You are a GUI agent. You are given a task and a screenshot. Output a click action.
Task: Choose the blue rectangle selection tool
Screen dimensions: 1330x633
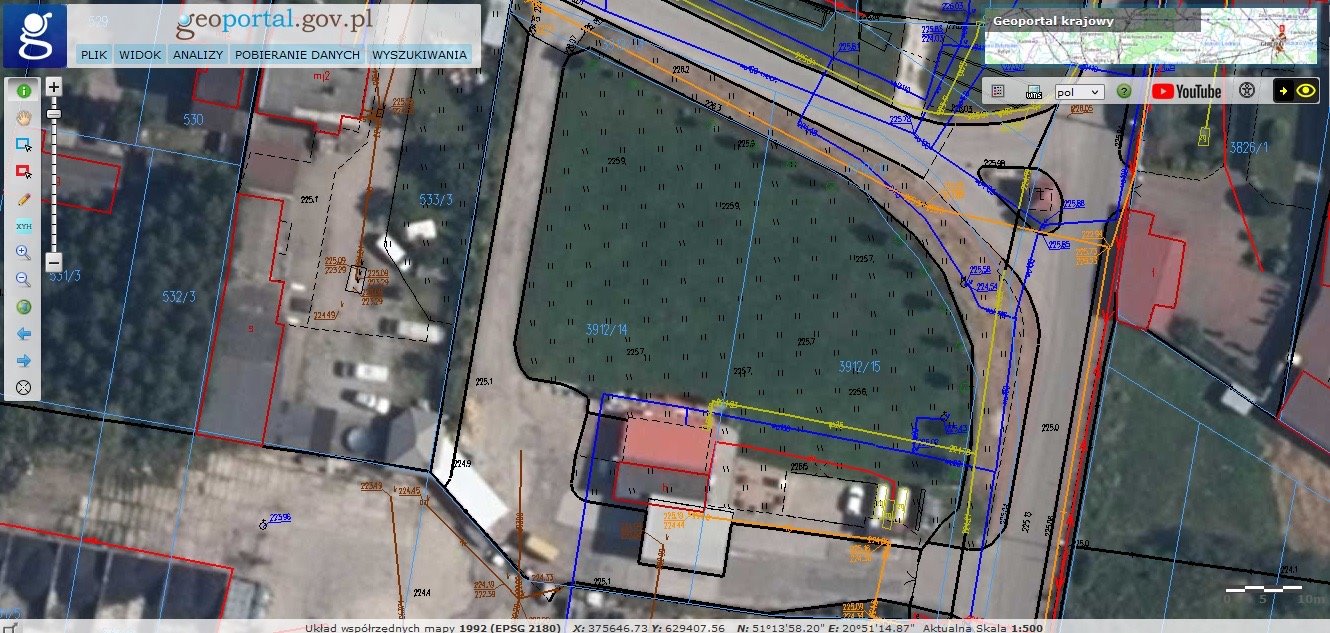click(x=23, y=144)
